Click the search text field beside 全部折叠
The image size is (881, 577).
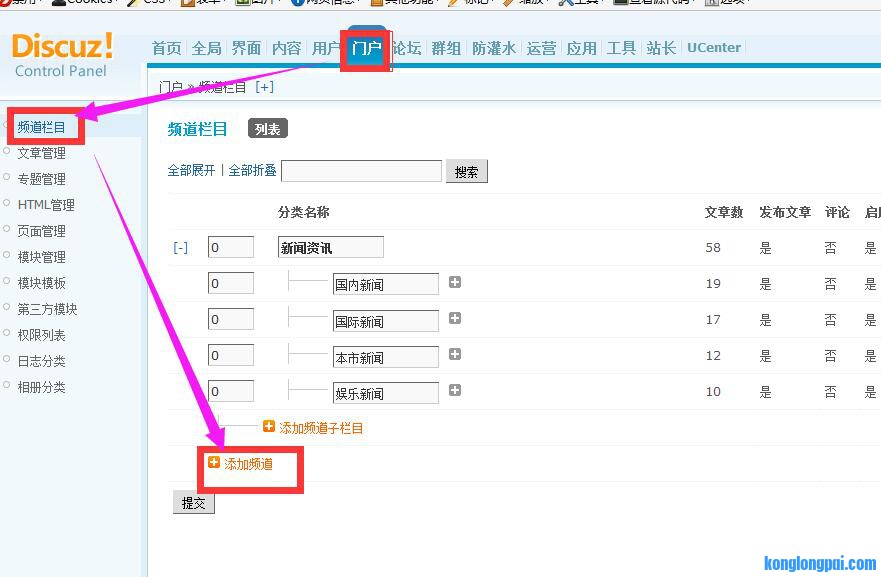(361, 171)
